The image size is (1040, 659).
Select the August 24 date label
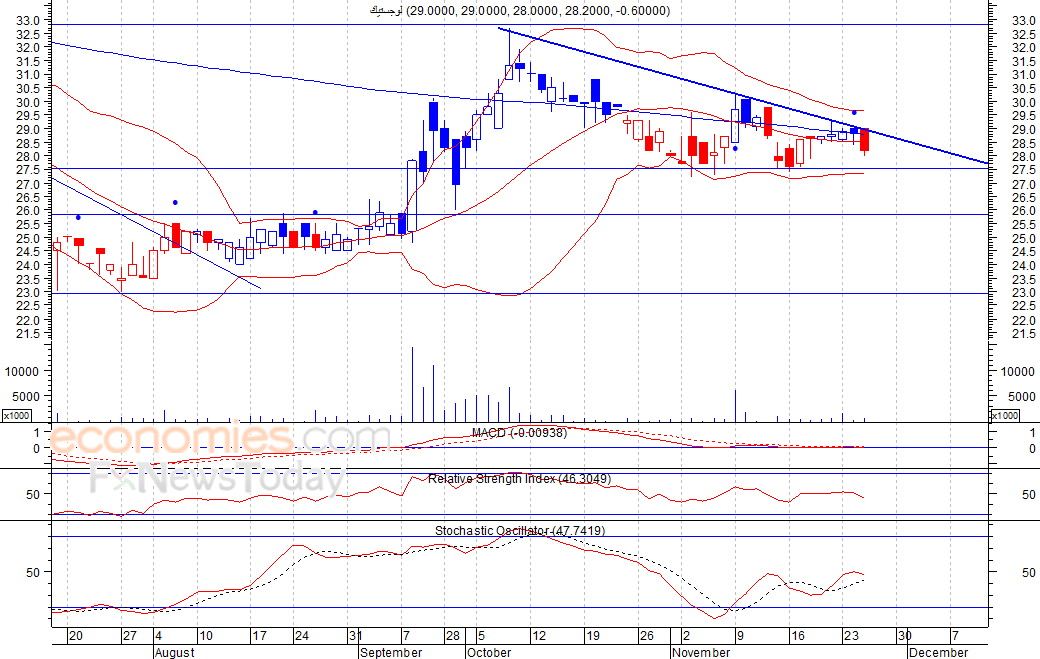(x=302, y=636)
